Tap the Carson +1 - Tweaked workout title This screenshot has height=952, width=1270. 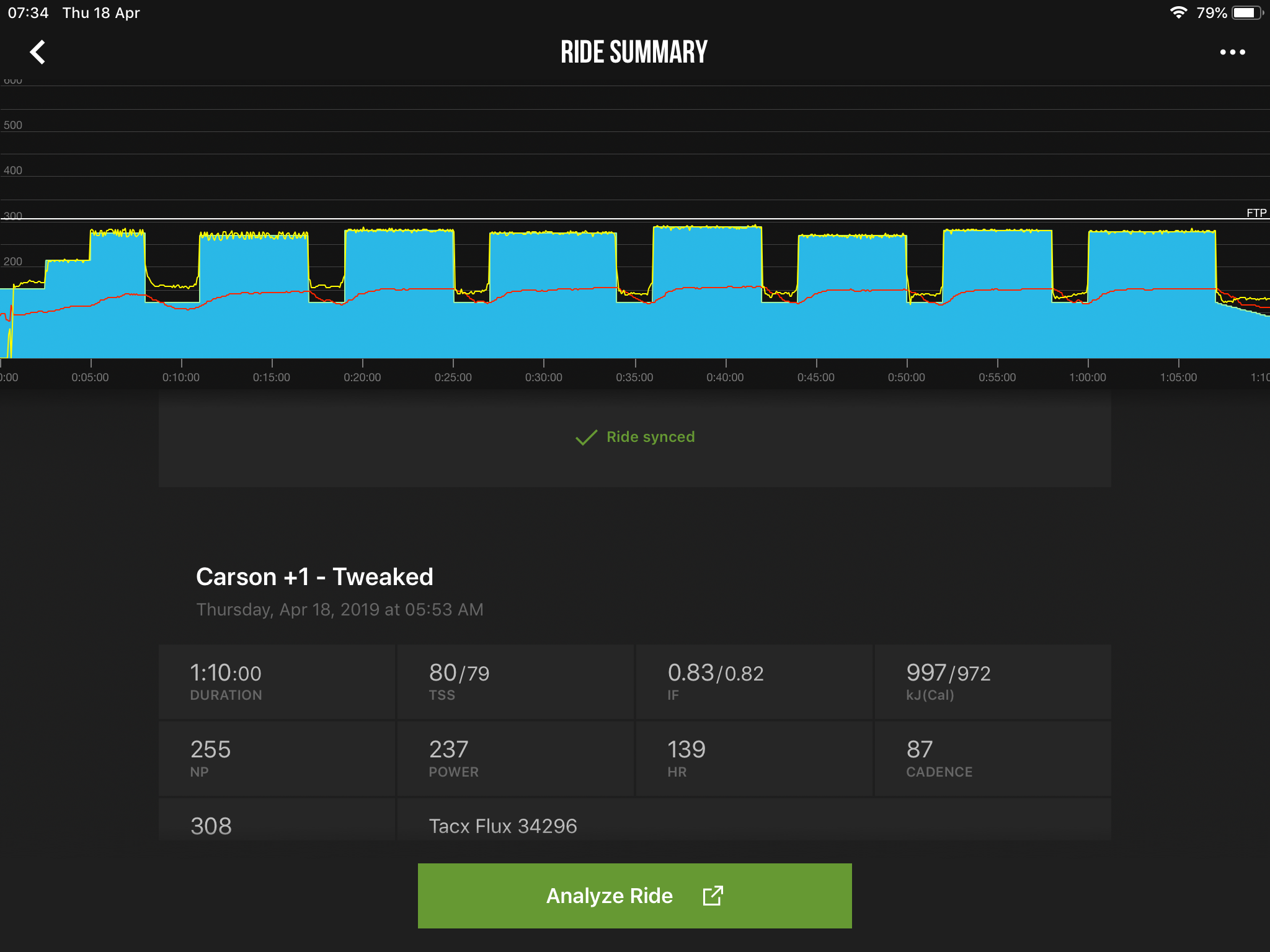coord(314,577)
